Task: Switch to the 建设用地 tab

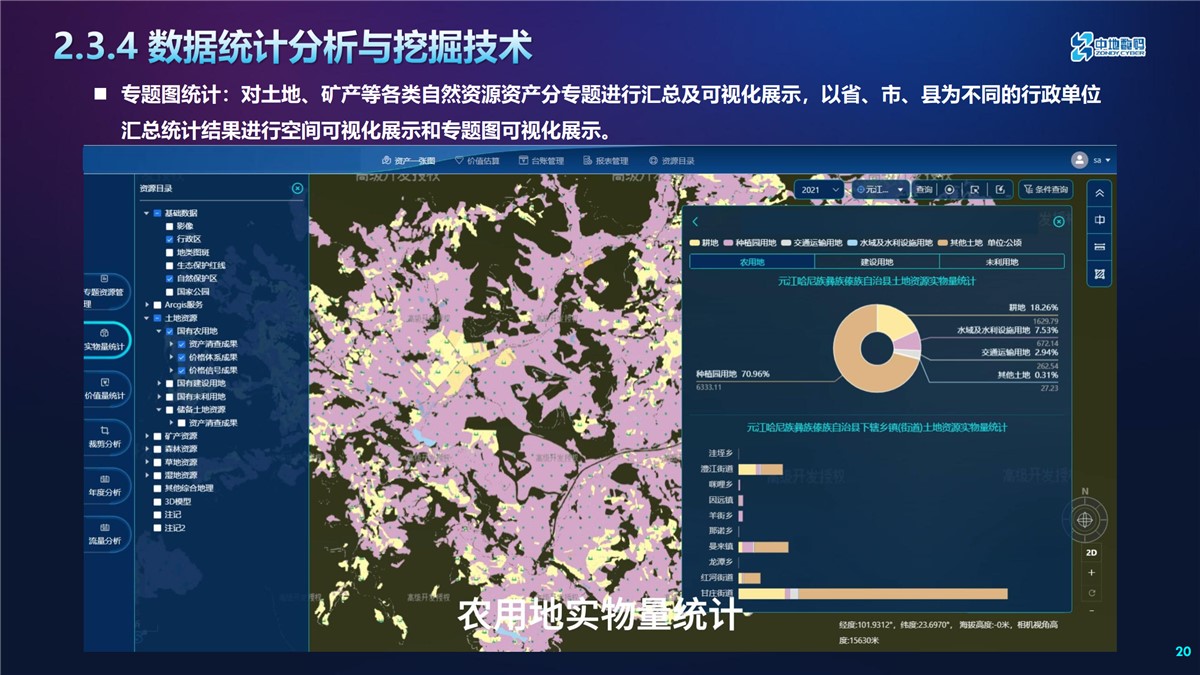Action: tap(877, 262)
